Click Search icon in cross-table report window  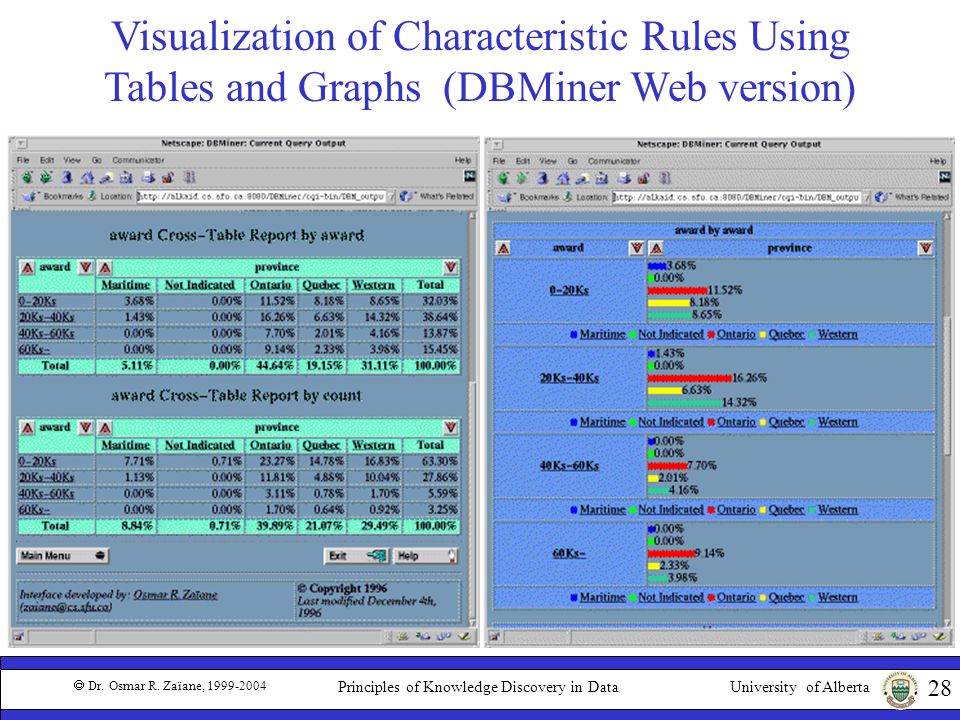pyautogui.click(x=107, y=178)
